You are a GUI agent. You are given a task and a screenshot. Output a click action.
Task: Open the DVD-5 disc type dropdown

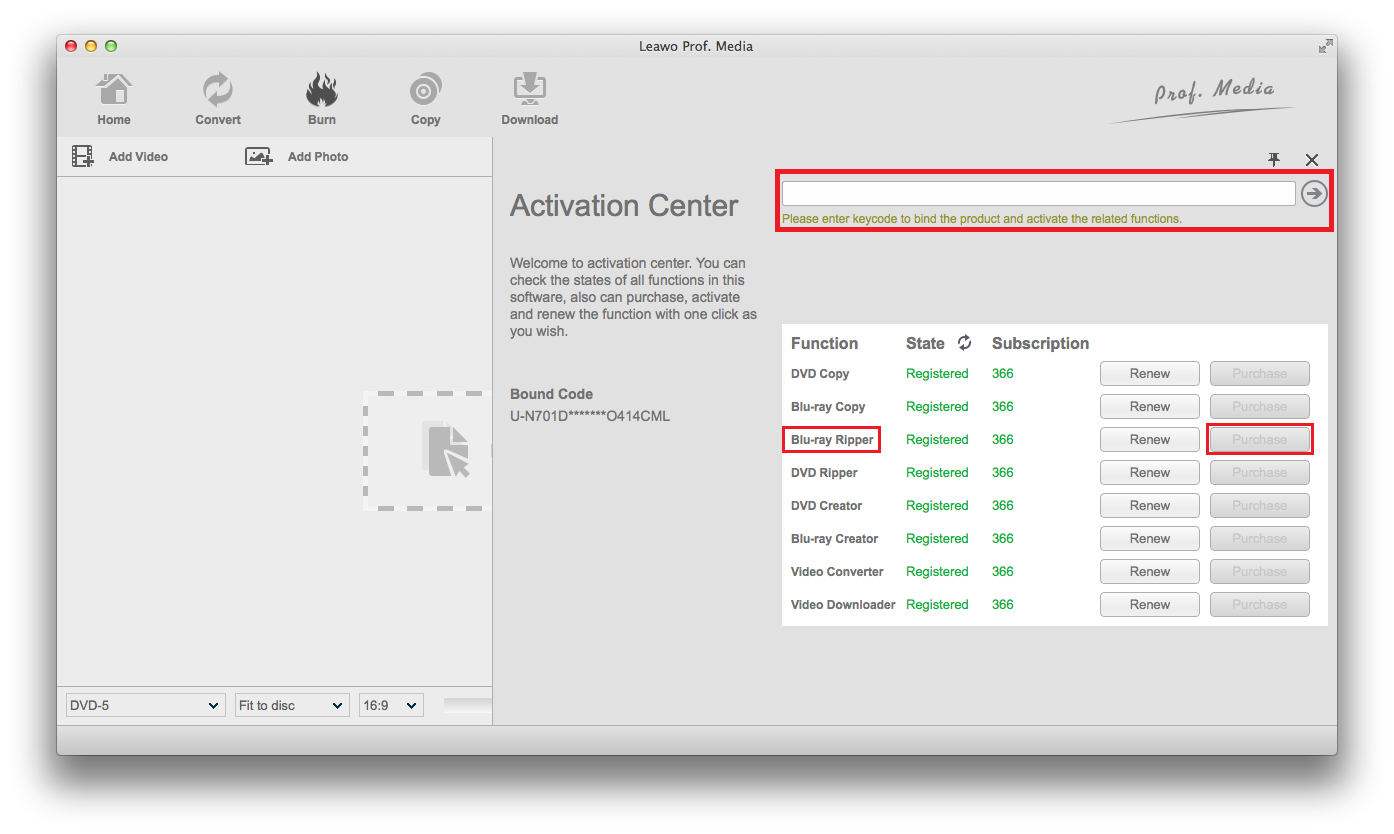point(145,706)
